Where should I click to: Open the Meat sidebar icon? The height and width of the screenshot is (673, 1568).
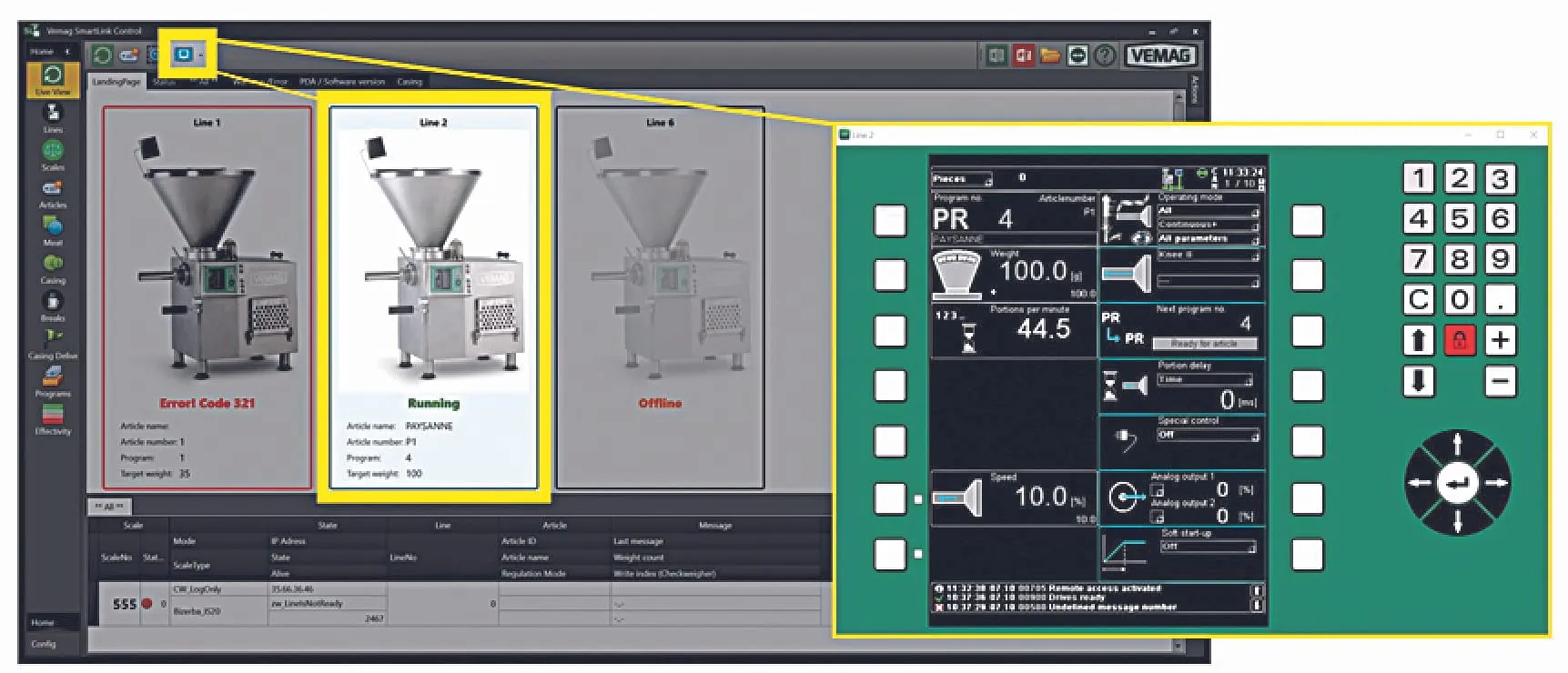(53, 227)
